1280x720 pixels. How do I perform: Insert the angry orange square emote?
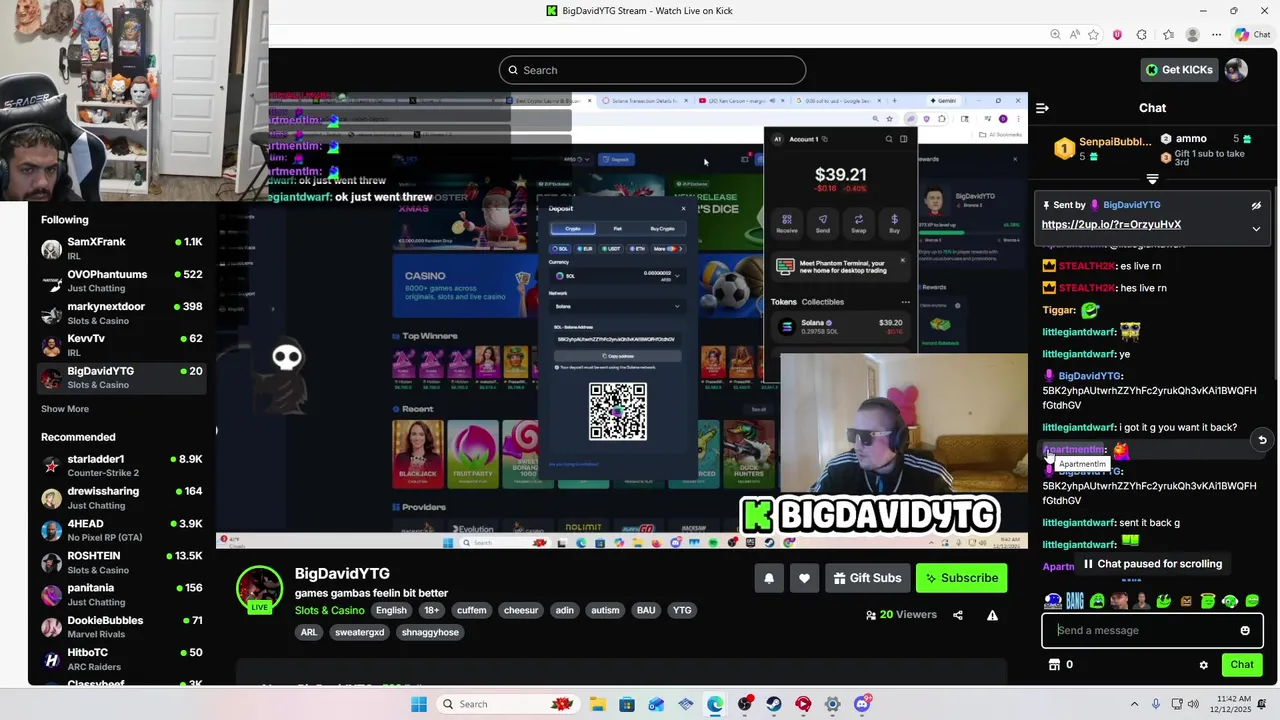tap(1186, 601)
